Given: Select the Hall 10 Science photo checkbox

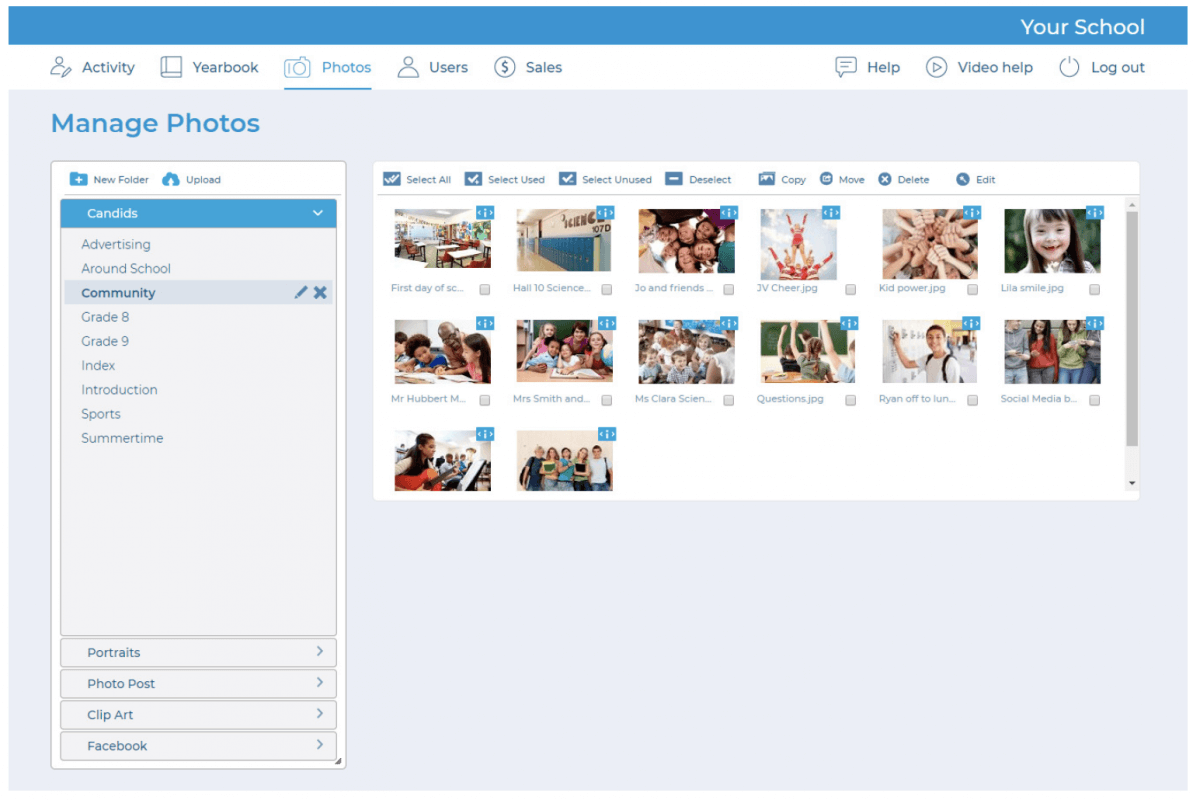Looking at the screenshot, I should (606, 289).
